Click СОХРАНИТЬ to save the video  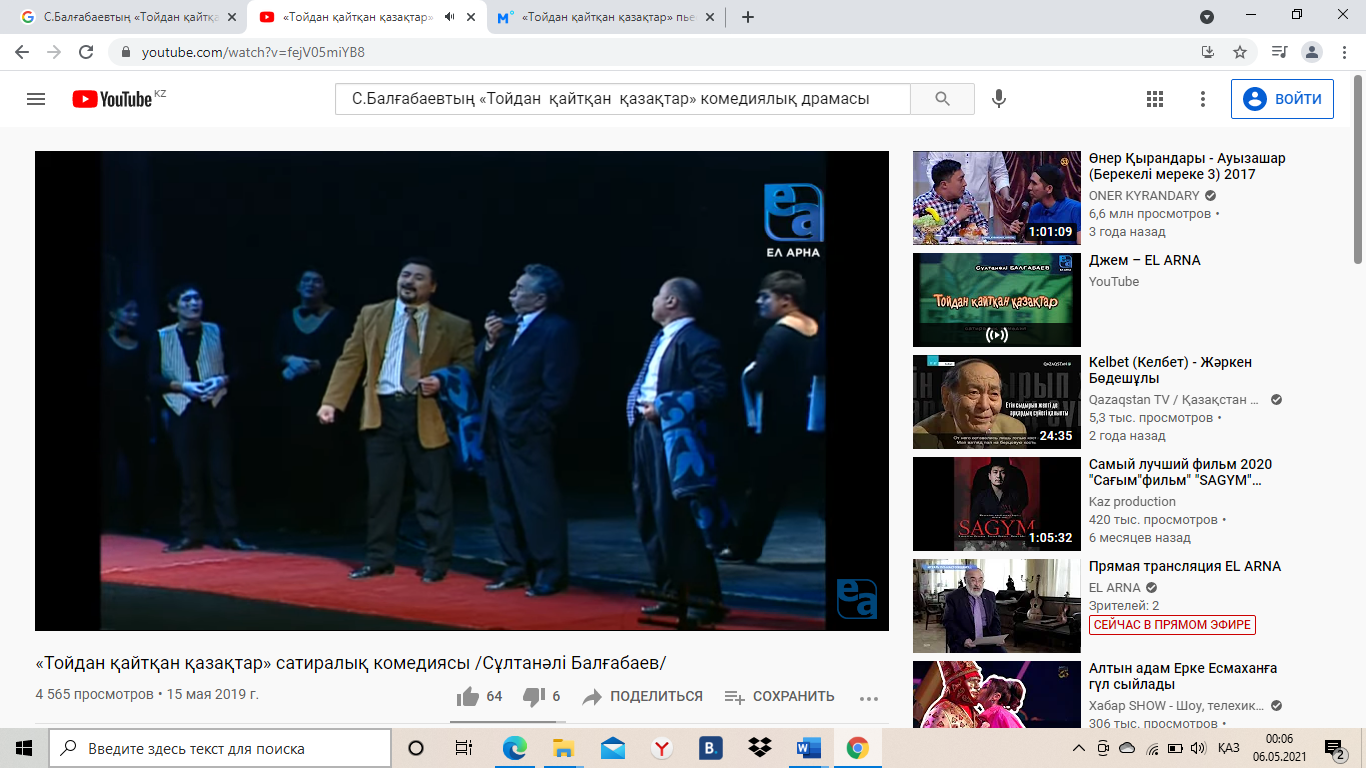[x=779, y=697]
